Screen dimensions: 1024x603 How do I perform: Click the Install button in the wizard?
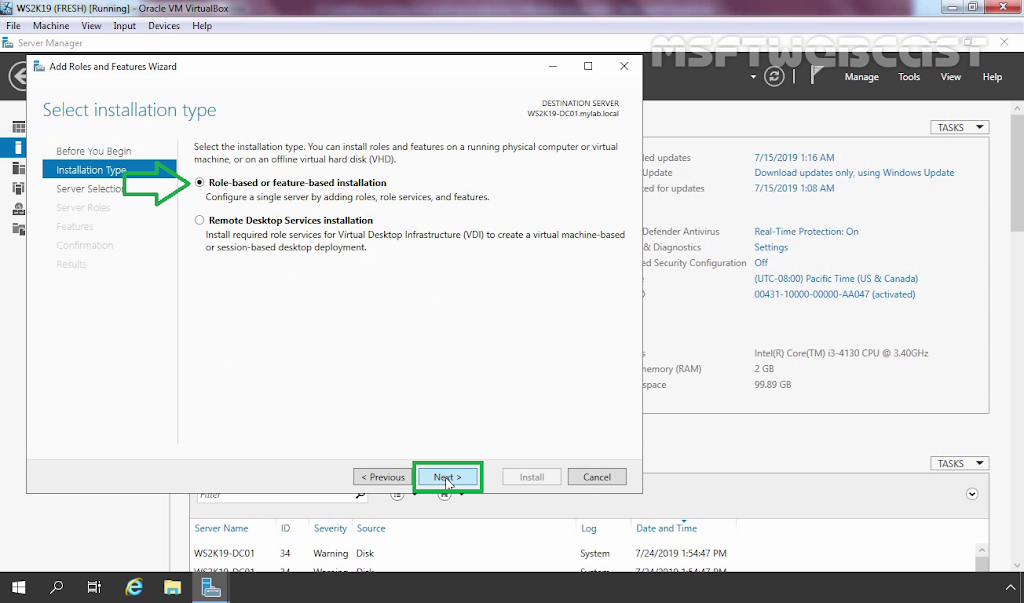click(532, 478)
